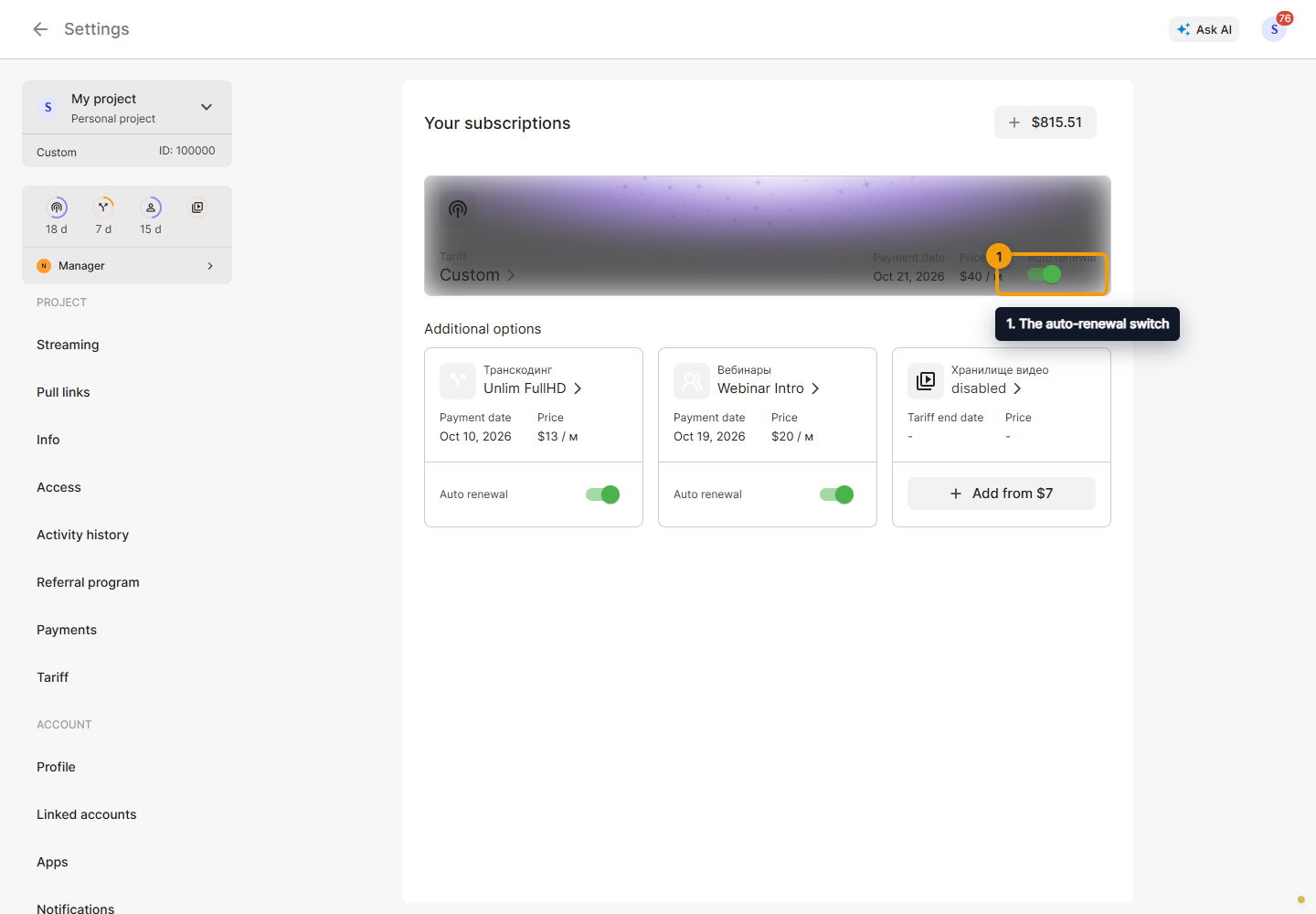Disable auto renewal for Webinar Intro

pos(837,494)
